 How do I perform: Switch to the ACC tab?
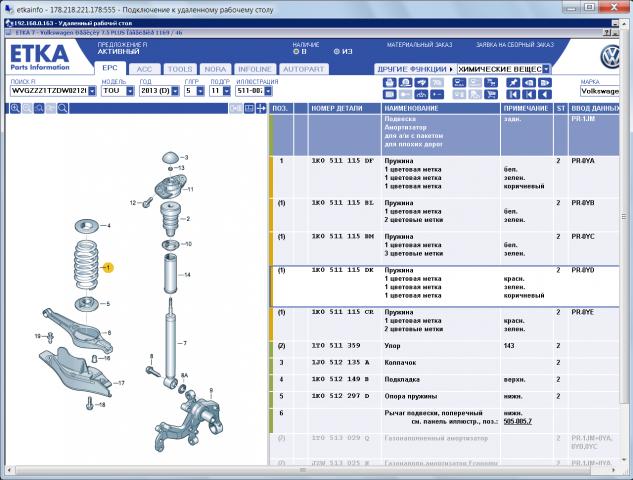coord(145,69)
